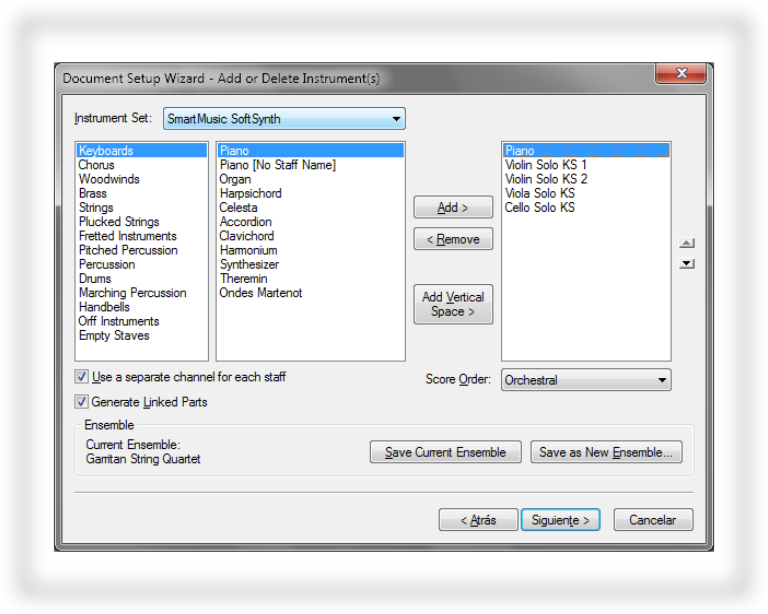768x614 pixels.
Task: Save Current Ensemble
Action: [x=445, y=452]
